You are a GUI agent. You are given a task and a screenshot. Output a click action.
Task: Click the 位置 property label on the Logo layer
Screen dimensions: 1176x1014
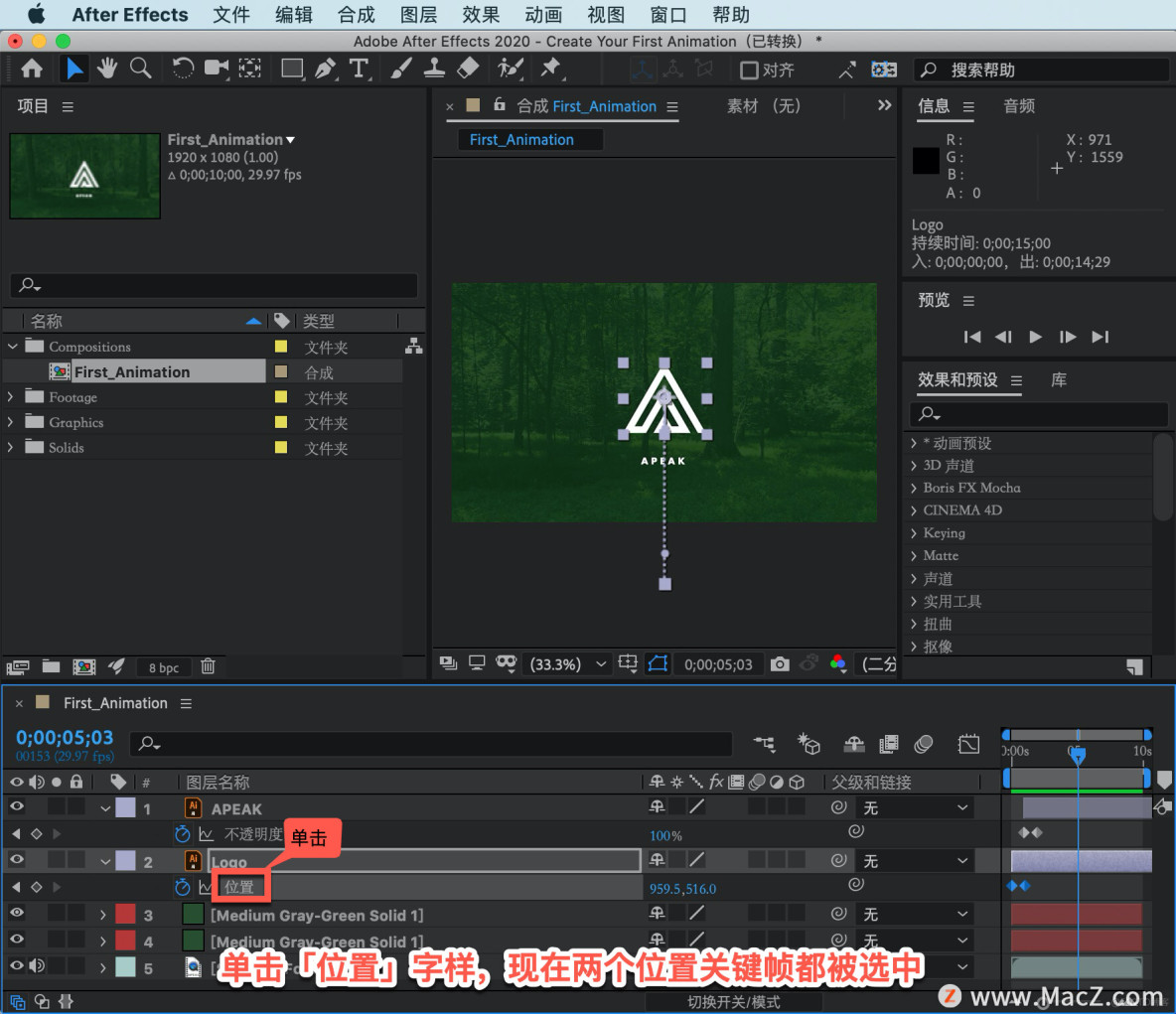point(239,887)
